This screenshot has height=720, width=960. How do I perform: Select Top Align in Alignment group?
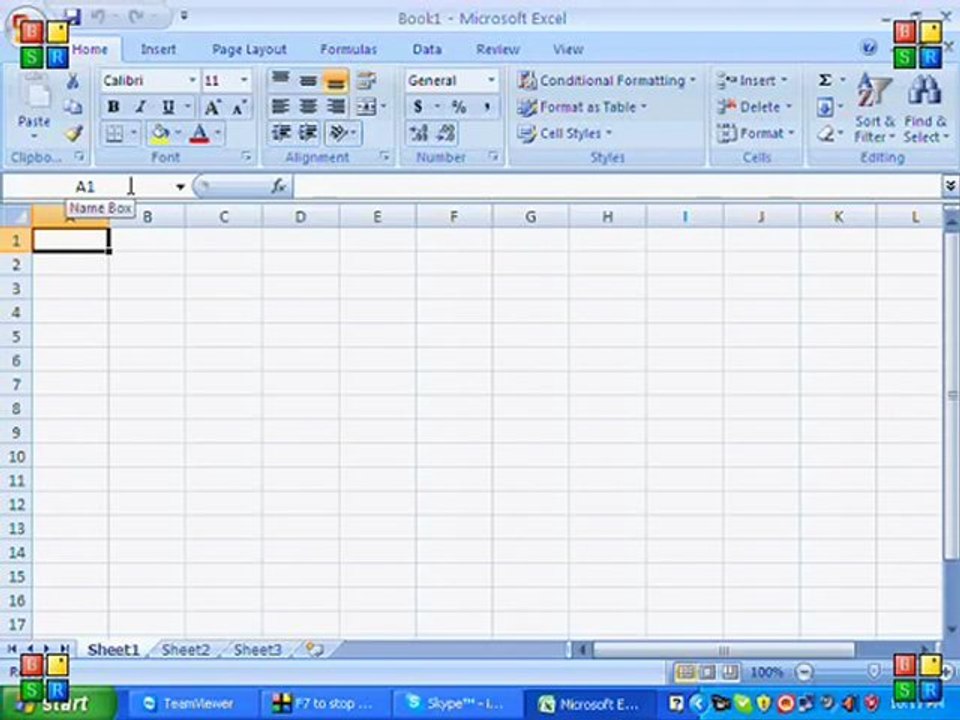coord(280,80)
